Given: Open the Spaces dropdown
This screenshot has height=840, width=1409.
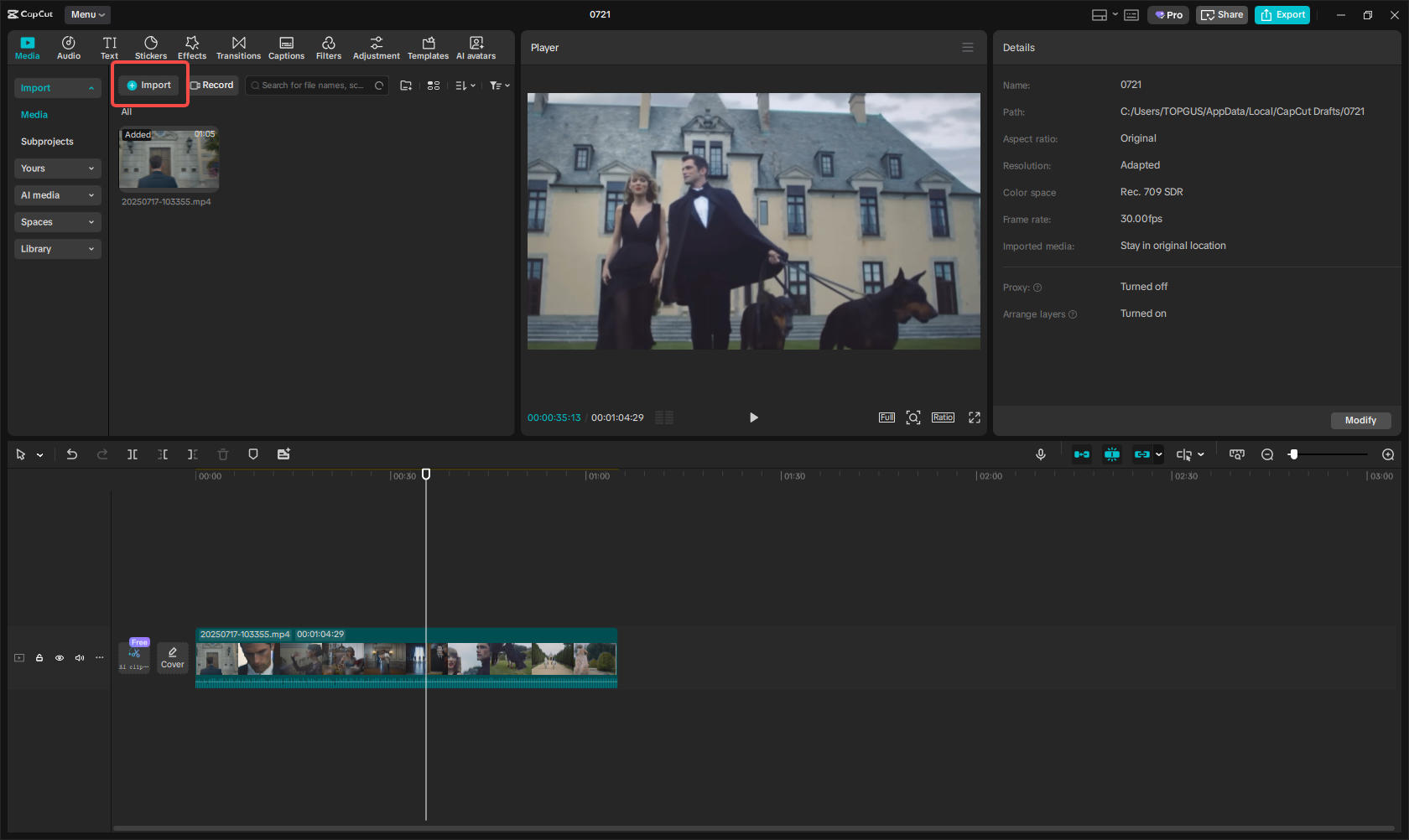Looking at the screenshot, I should [x=57, y=222].
